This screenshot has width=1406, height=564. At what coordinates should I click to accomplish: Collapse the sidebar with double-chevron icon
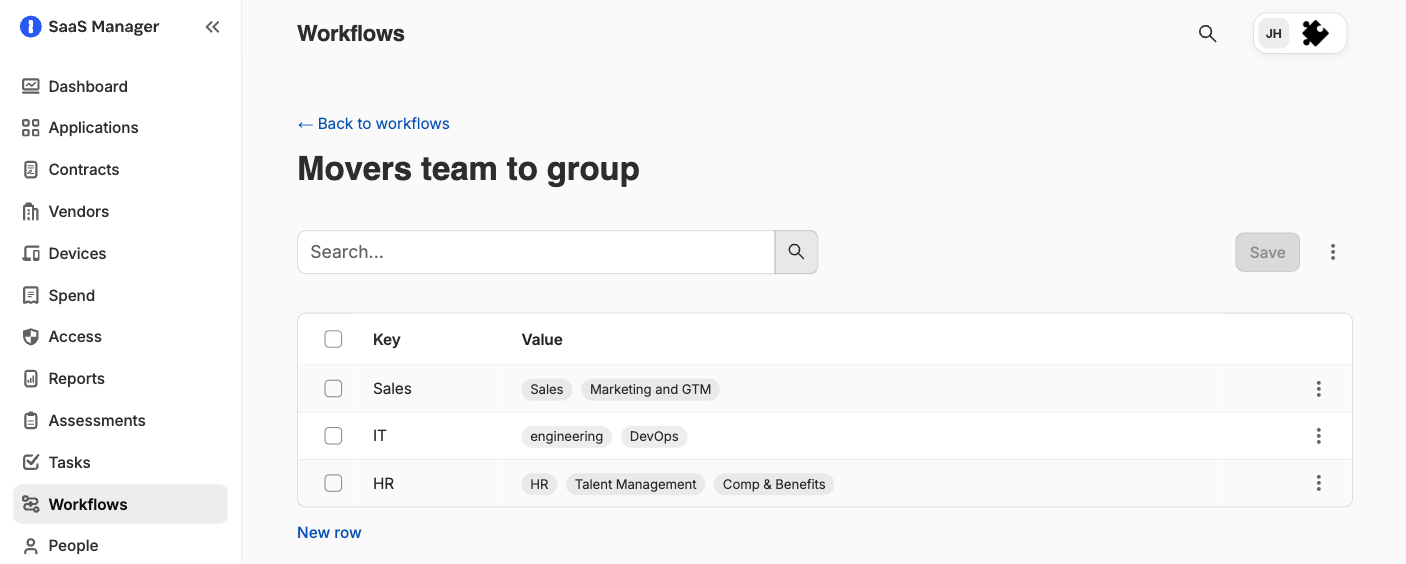coord(212,27)
